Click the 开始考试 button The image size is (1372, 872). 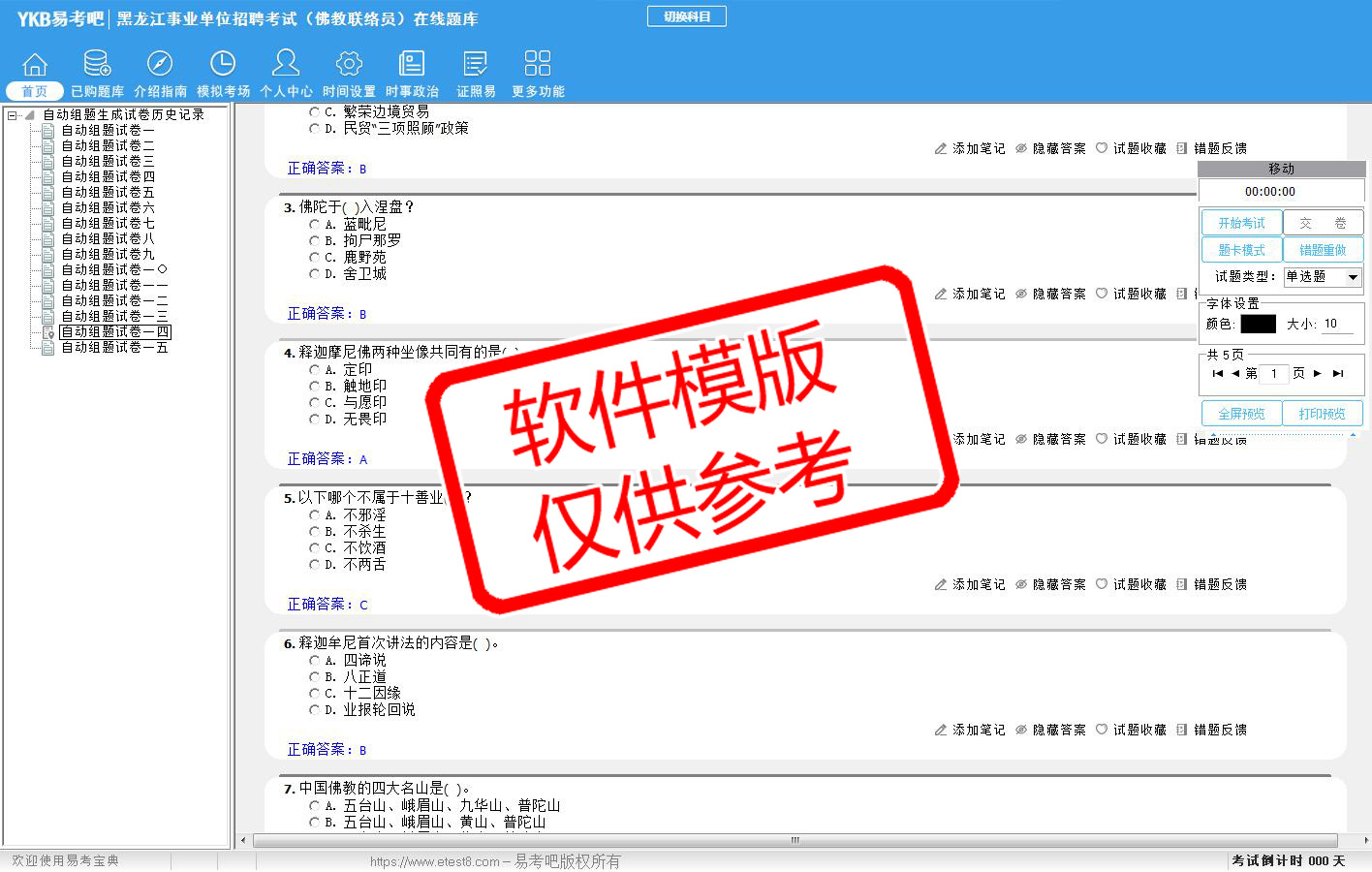(1241, 223)
